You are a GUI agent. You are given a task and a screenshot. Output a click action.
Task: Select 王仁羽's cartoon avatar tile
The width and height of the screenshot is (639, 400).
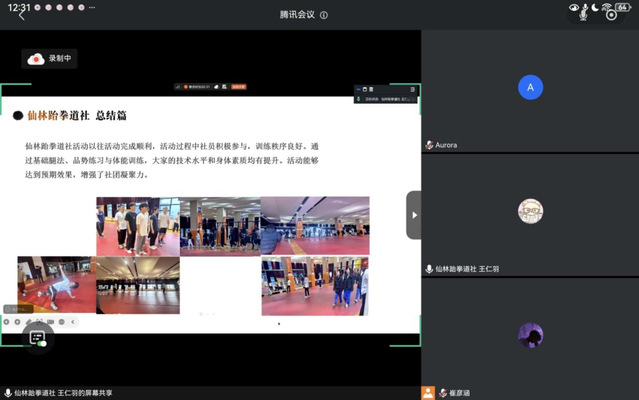click(x=530, y=211)
